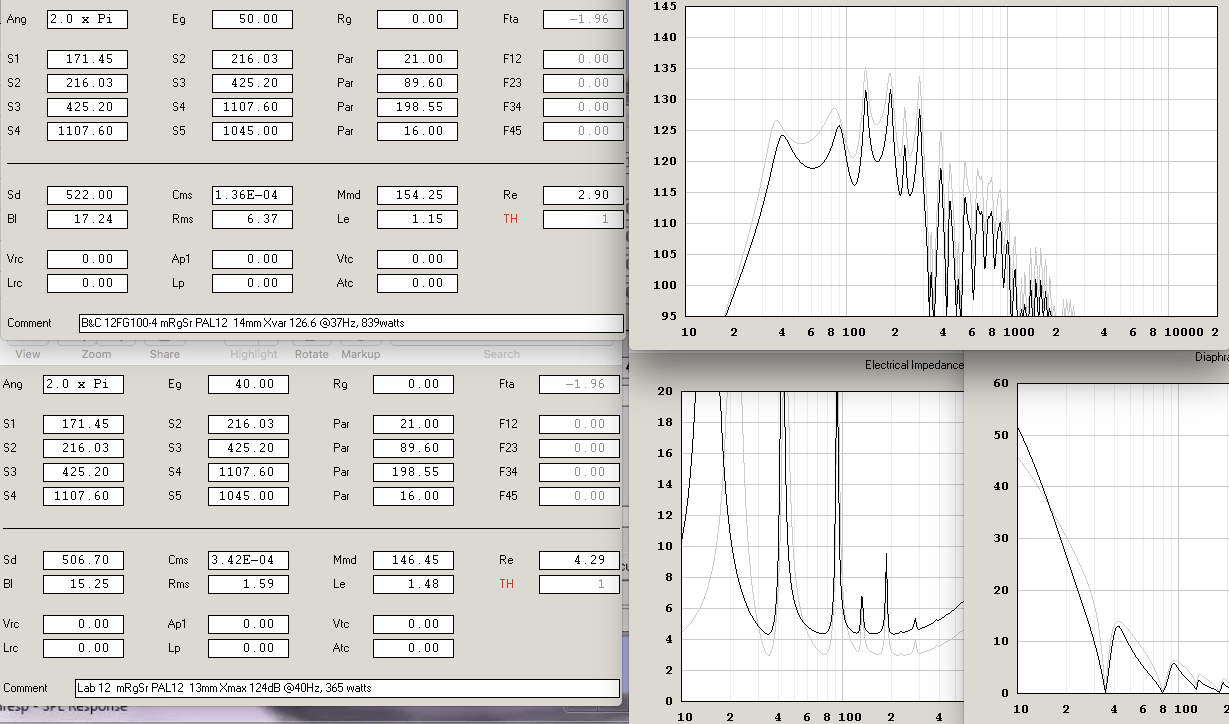Click the Mmd field showing 146.45

(413, 560)
